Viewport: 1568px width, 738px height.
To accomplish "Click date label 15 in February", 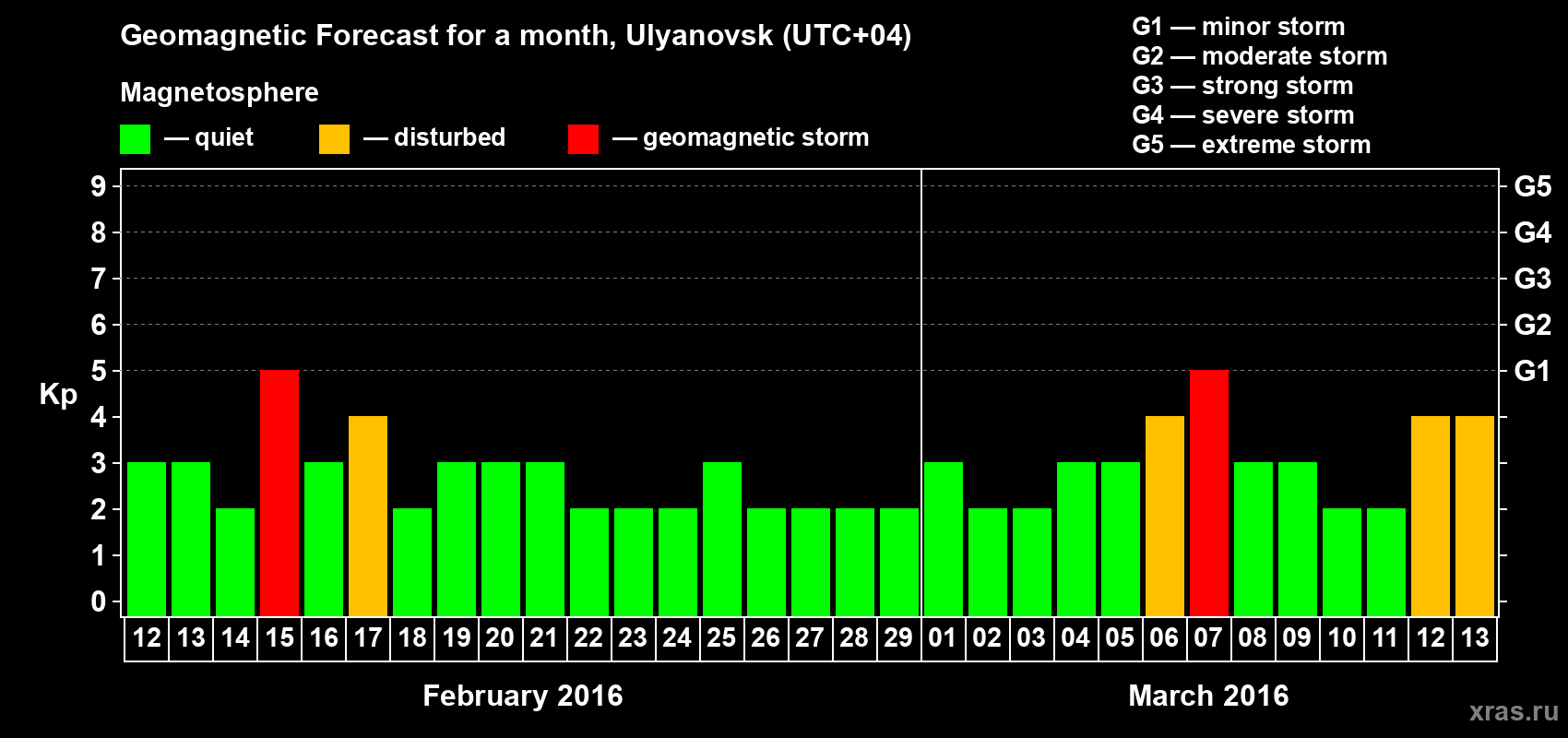I will click(279, 638).
